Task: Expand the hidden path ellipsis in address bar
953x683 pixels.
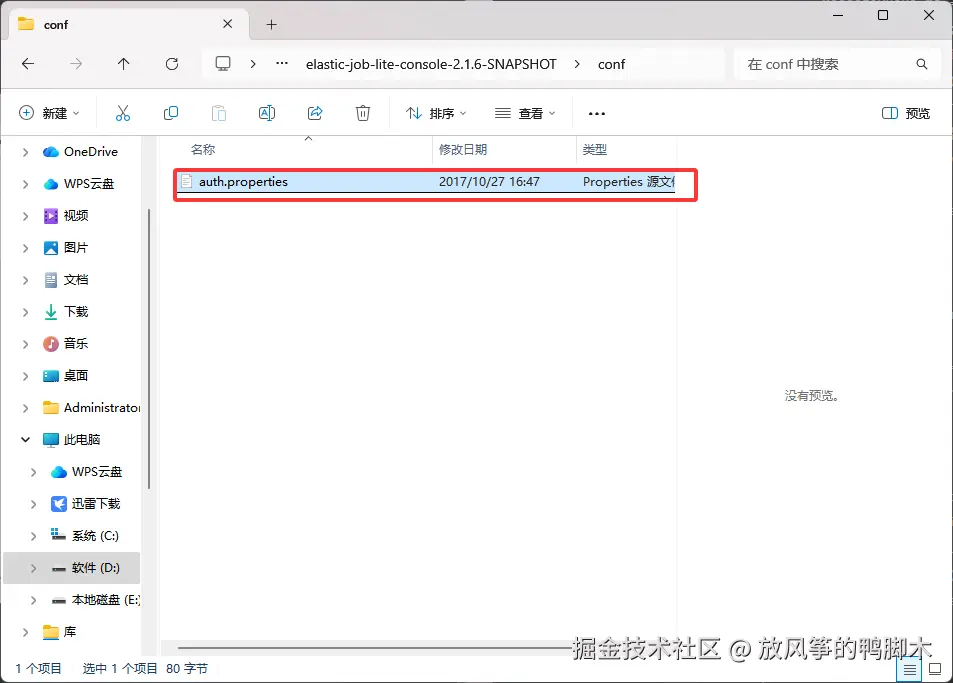Action: coord(282,63)
